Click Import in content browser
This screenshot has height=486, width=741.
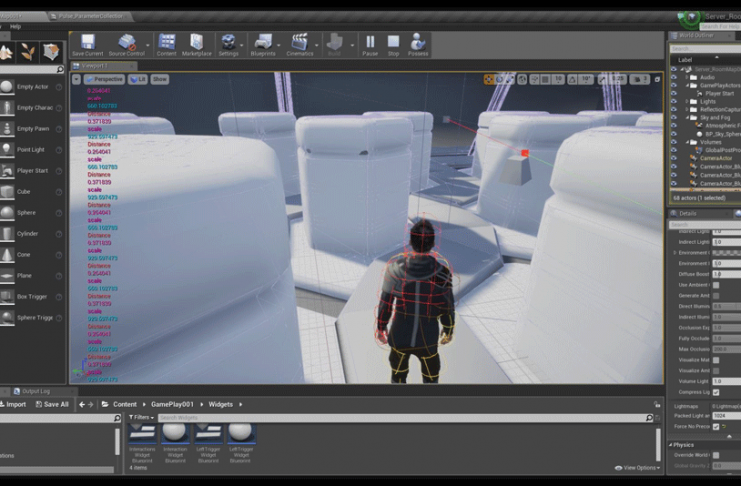(x=13, y=405)
